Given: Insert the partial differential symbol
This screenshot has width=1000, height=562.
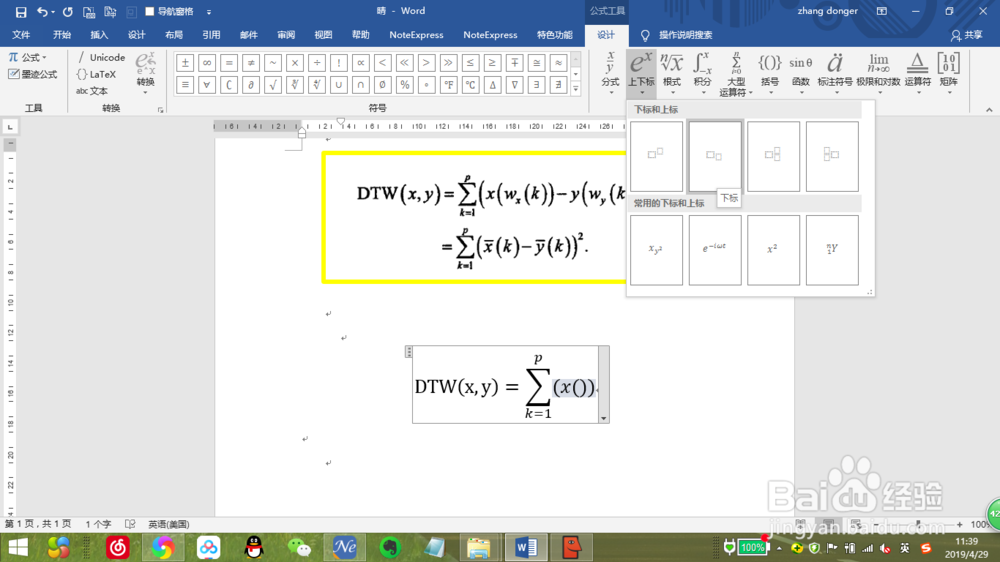Looking at the screenshot, I should coord(251,84).
